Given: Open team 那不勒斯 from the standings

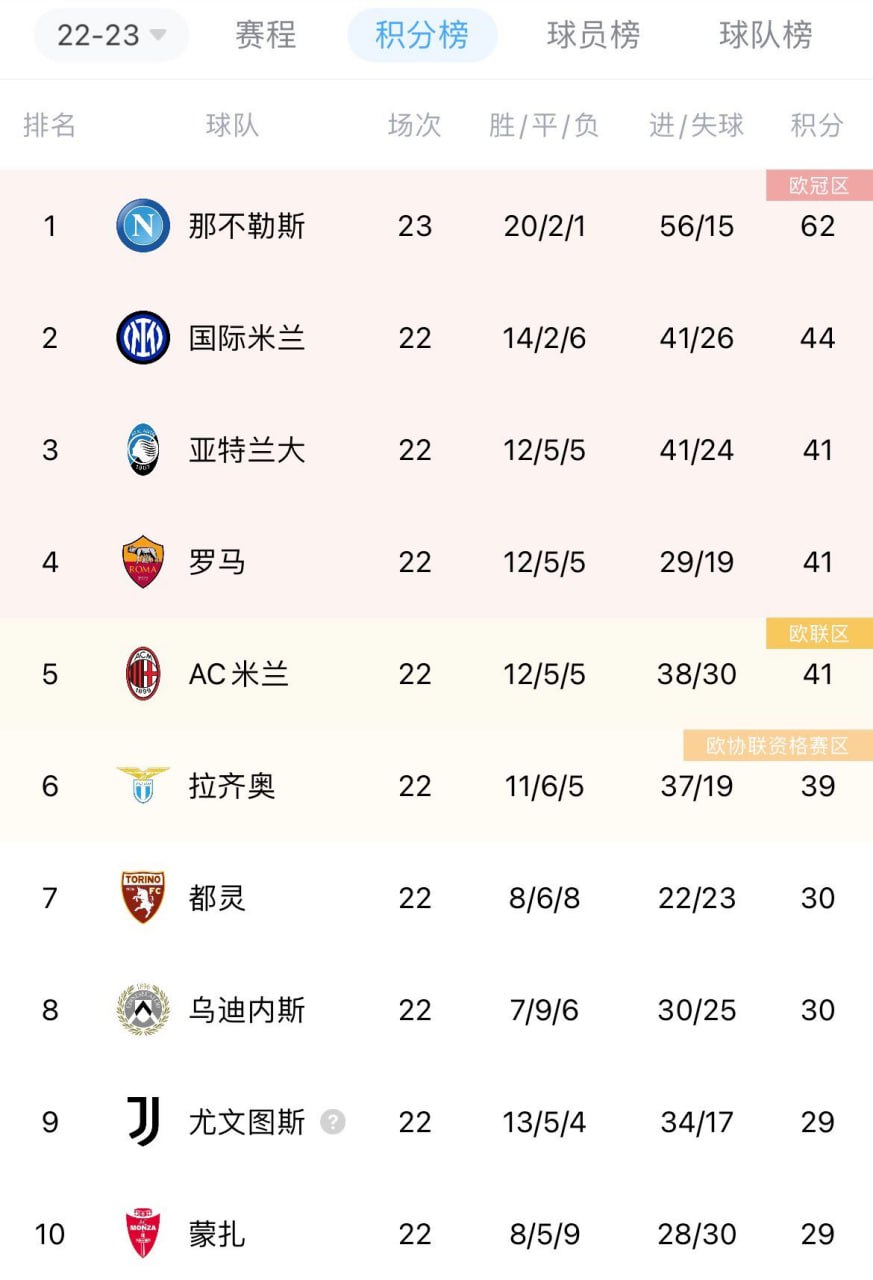Looking at the screenshot, I should (247, 226).
